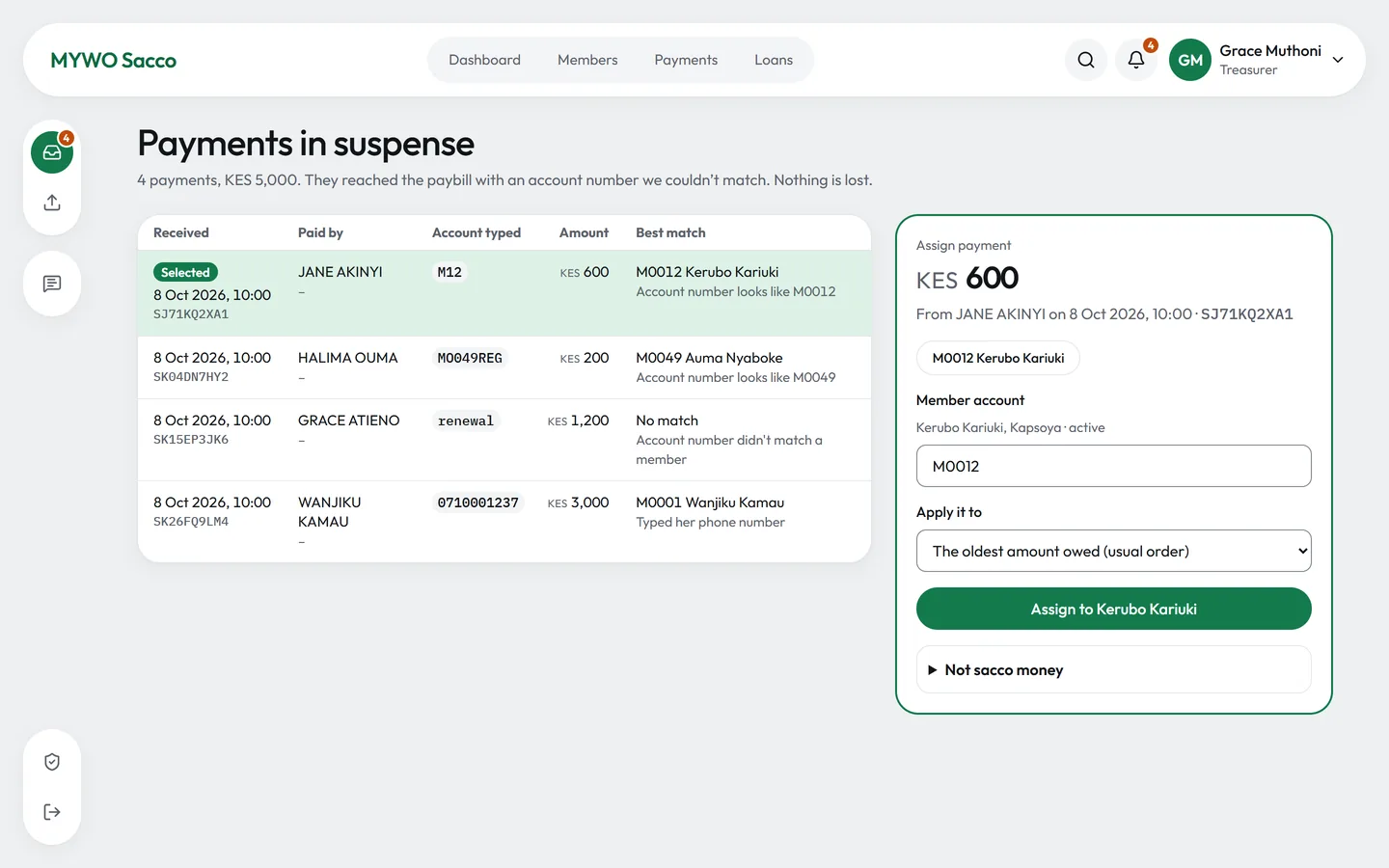Open the suspense inbox sidebar icon
This screenshot has height=868, width=1389.
52,152
